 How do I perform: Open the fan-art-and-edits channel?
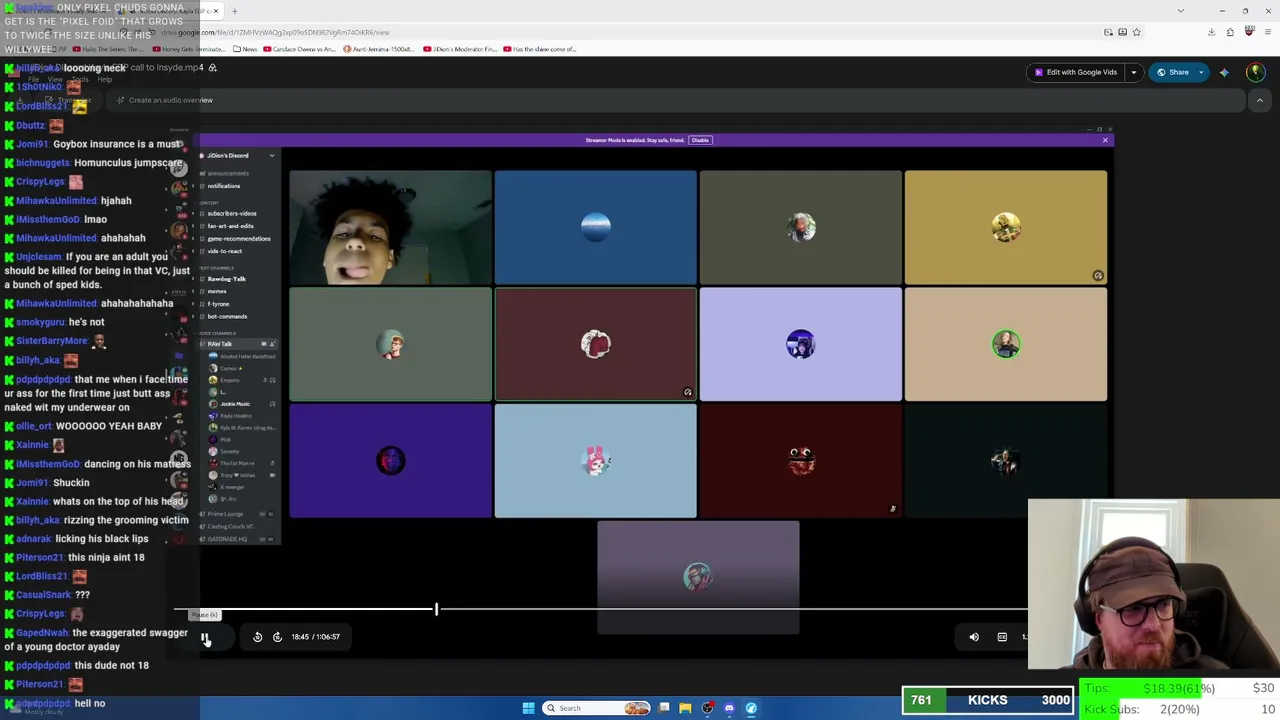coord(231,226)
